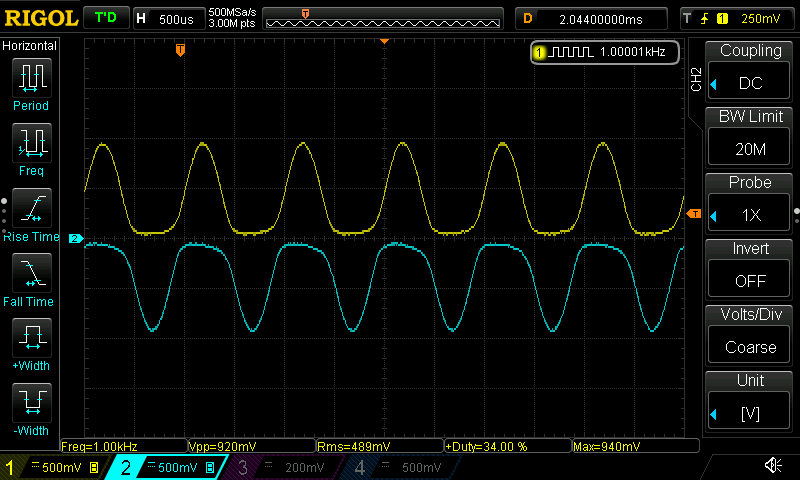Click the rising edge trigger icon
Screen dimensions: 800x480
click(x=704, y=19)
